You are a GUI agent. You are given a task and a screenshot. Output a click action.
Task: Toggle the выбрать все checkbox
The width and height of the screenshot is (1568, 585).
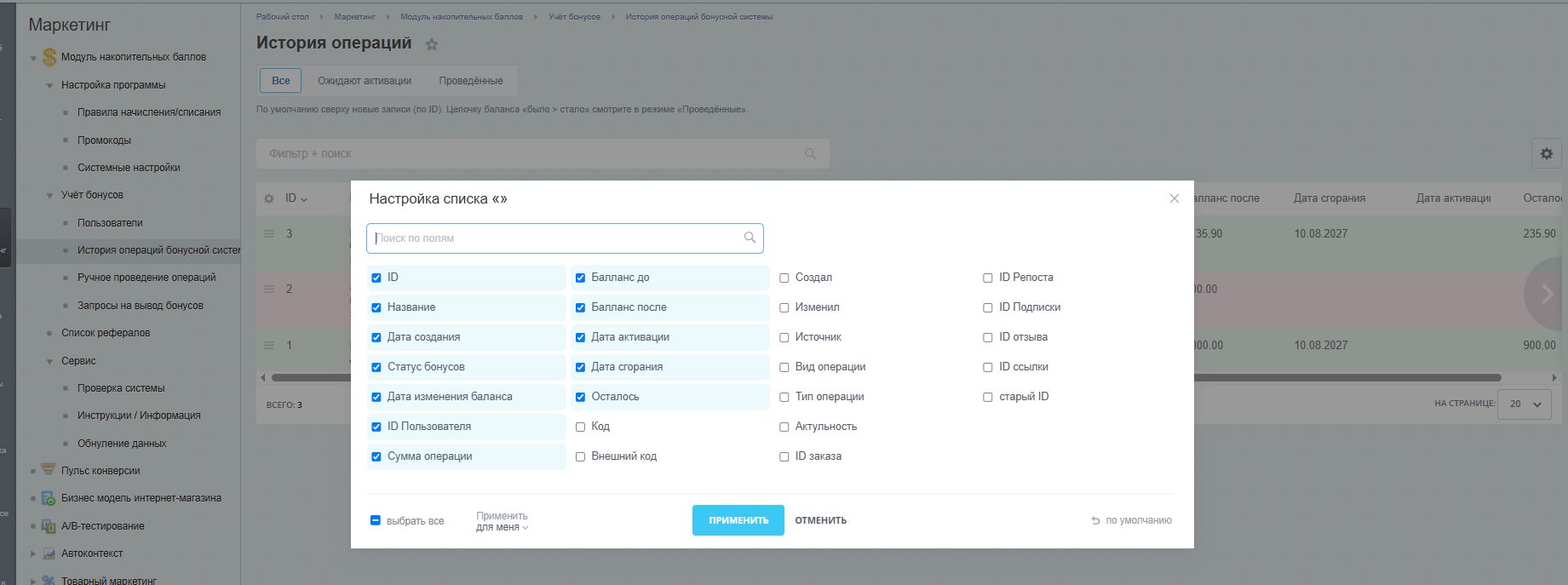[376, 520]
